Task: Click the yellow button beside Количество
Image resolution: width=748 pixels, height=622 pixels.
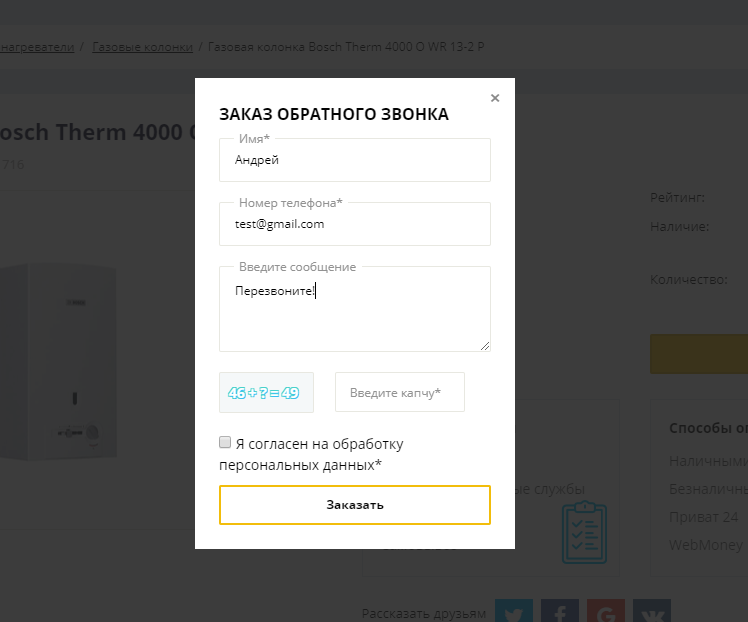Action: [700, 354]
